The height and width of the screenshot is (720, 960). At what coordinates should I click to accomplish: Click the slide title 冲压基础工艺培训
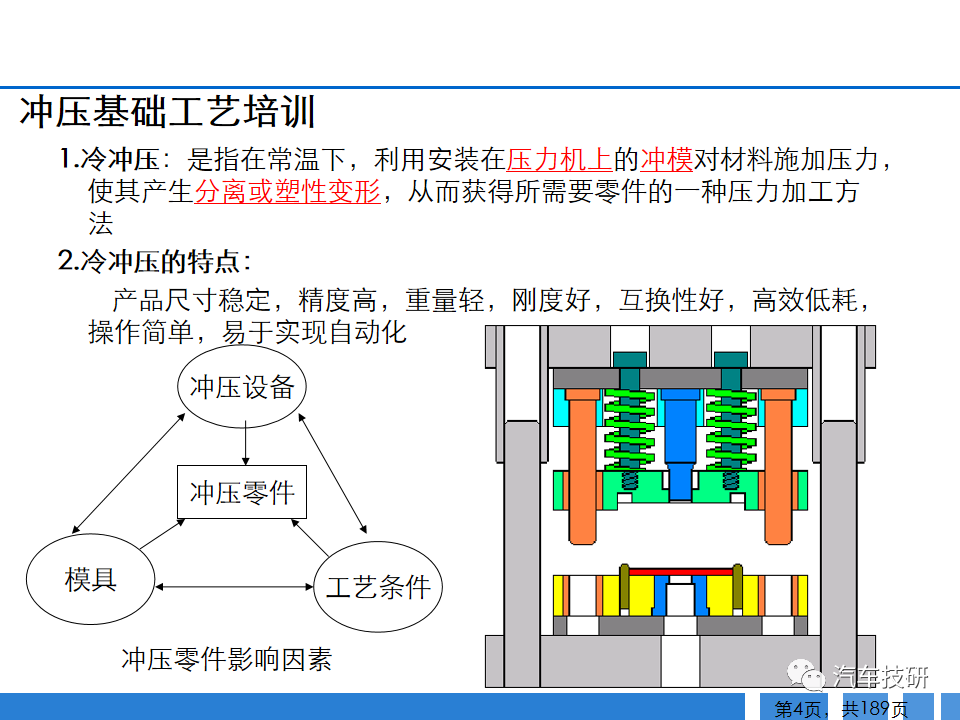pos(167,111)
